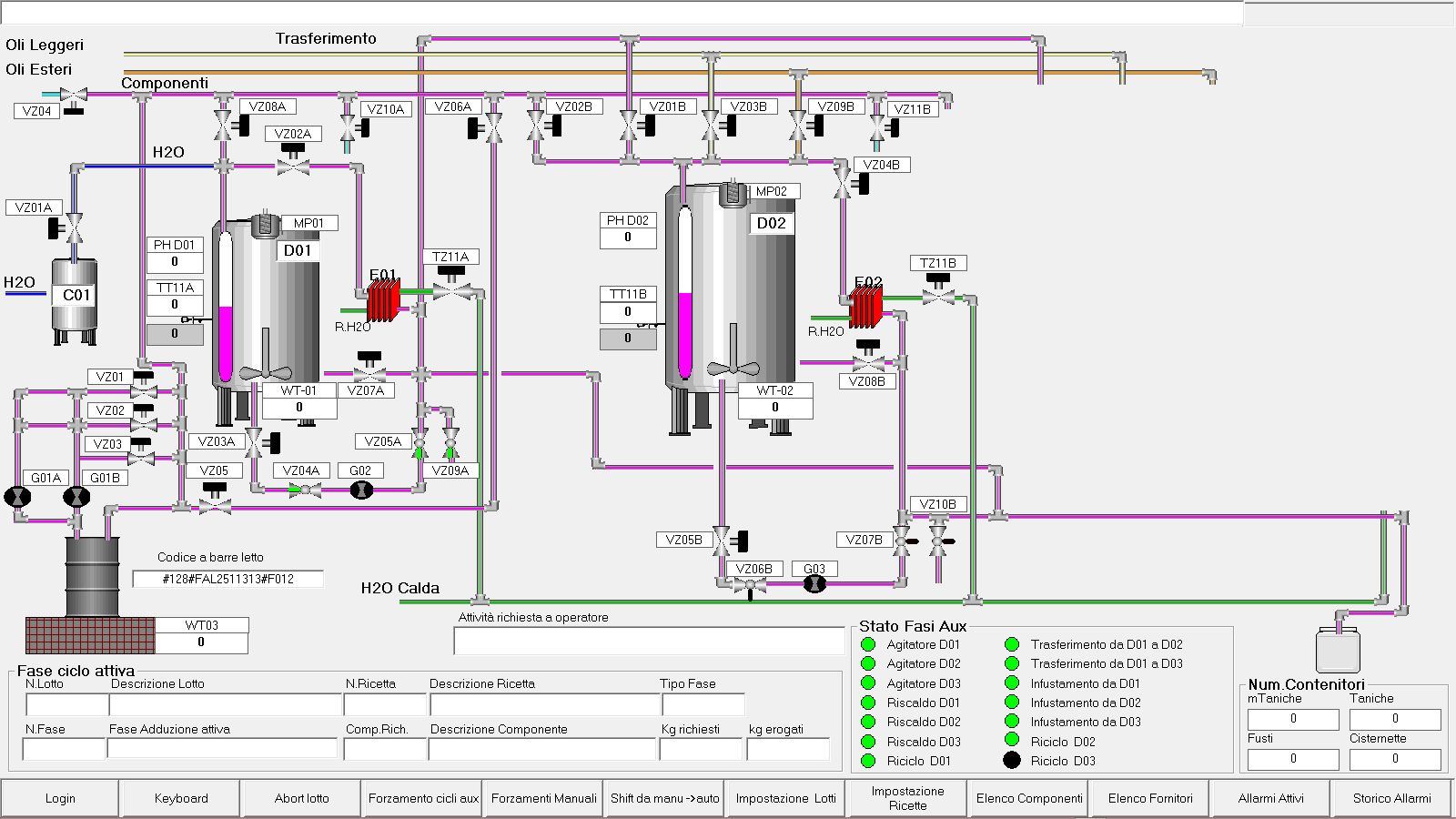Toggle Trasferimento da D01 a D02 indicator
1456x819 pixels.
1012,644
